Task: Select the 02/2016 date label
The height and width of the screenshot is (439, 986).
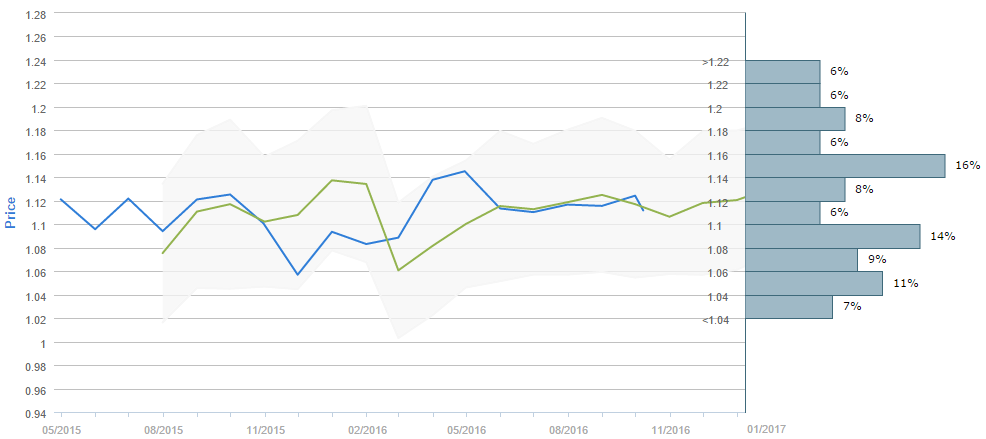Action: (x=366, y=429)
